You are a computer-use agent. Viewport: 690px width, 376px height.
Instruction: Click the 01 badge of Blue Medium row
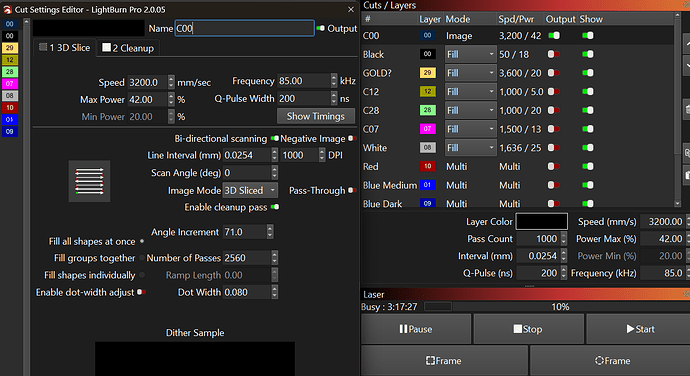427,185
